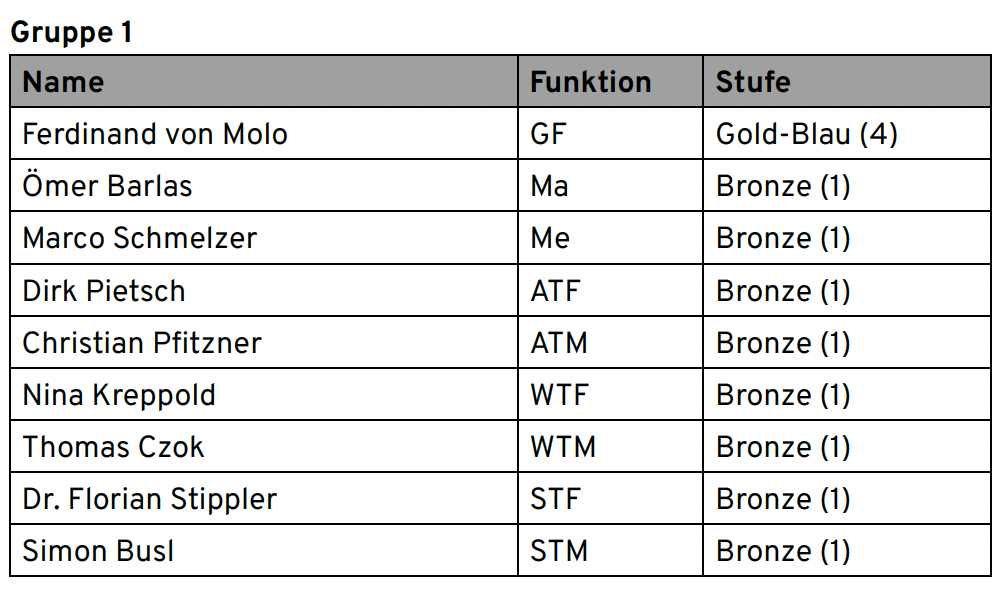Click the name Ömer Barlas
The image size is (1004, 594).
[107, 186]
